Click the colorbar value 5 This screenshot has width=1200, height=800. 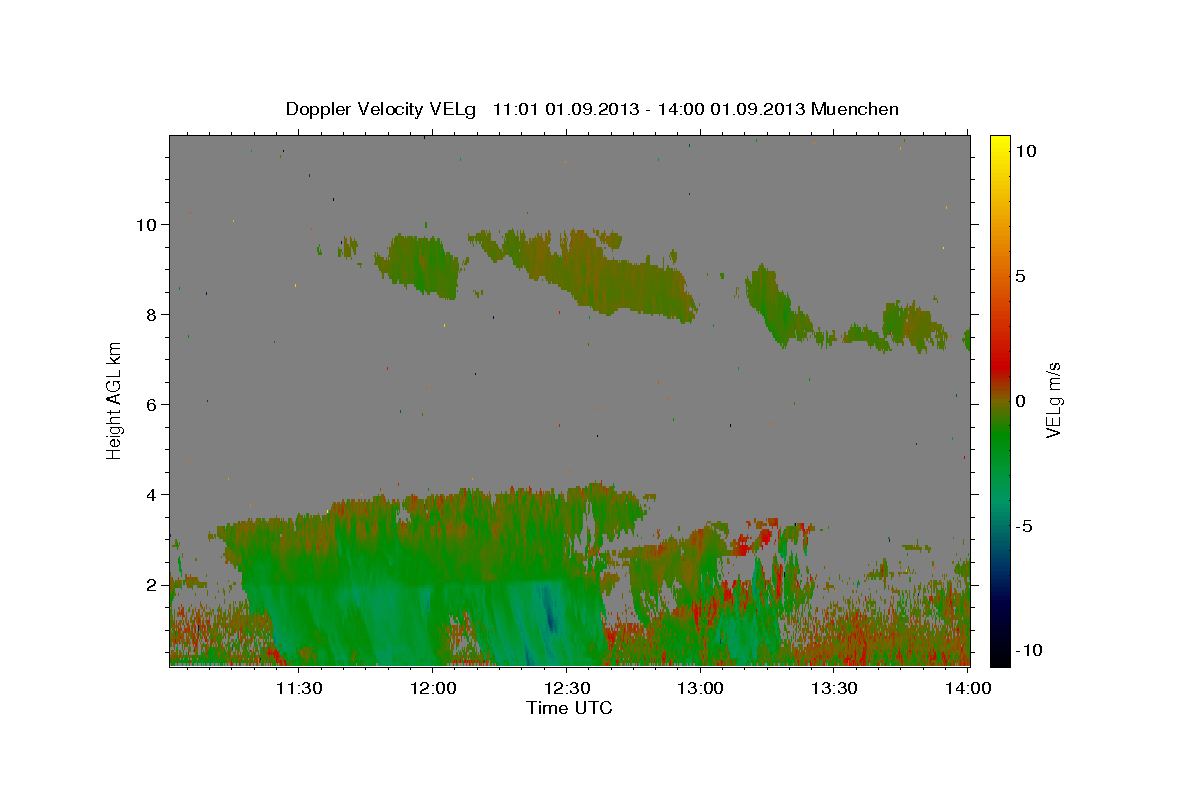click(1020, 276)
